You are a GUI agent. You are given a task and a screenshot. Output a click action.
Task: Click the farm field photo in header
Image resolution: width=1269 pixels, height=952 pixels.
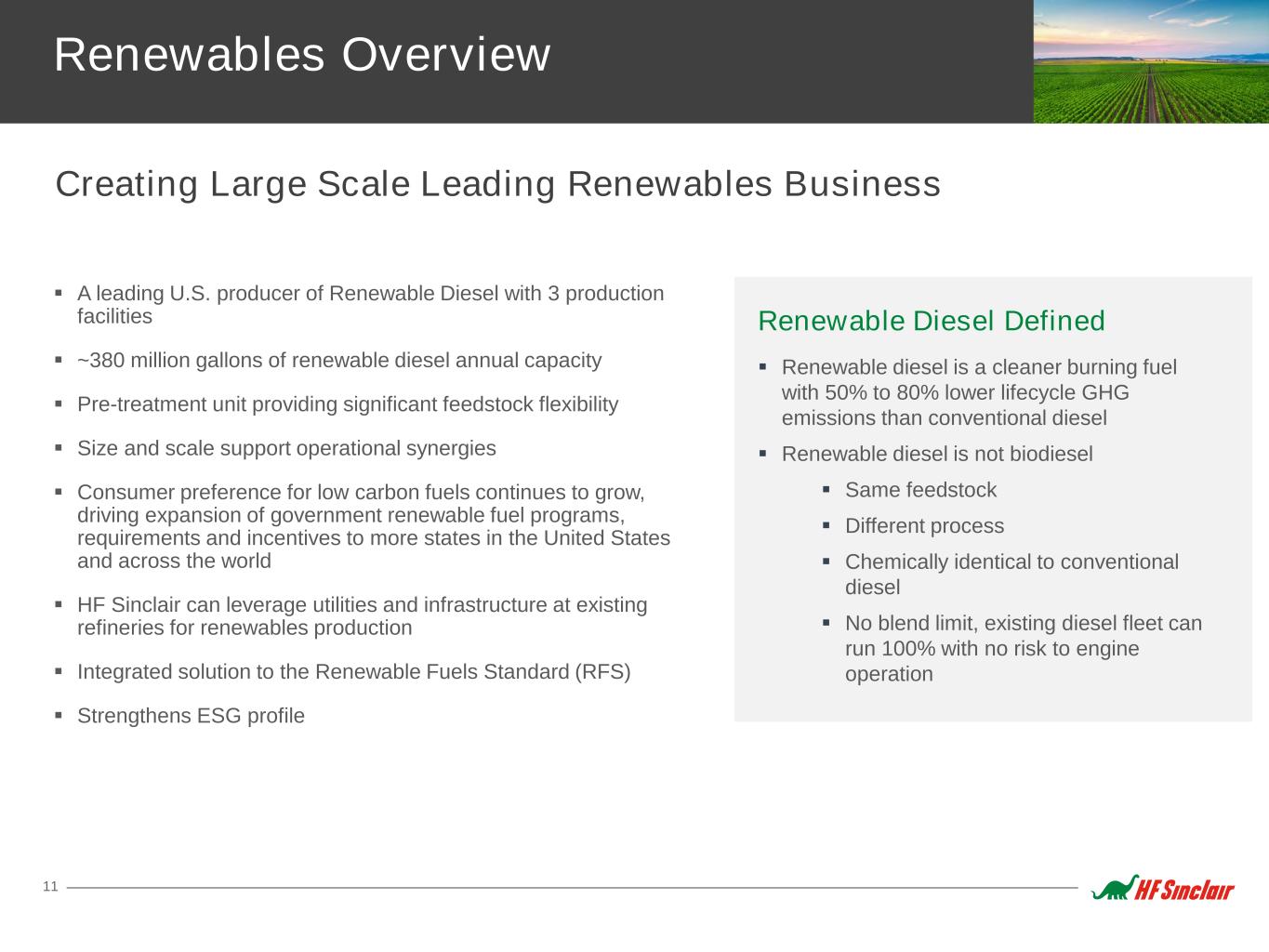tap(1151, 61)
